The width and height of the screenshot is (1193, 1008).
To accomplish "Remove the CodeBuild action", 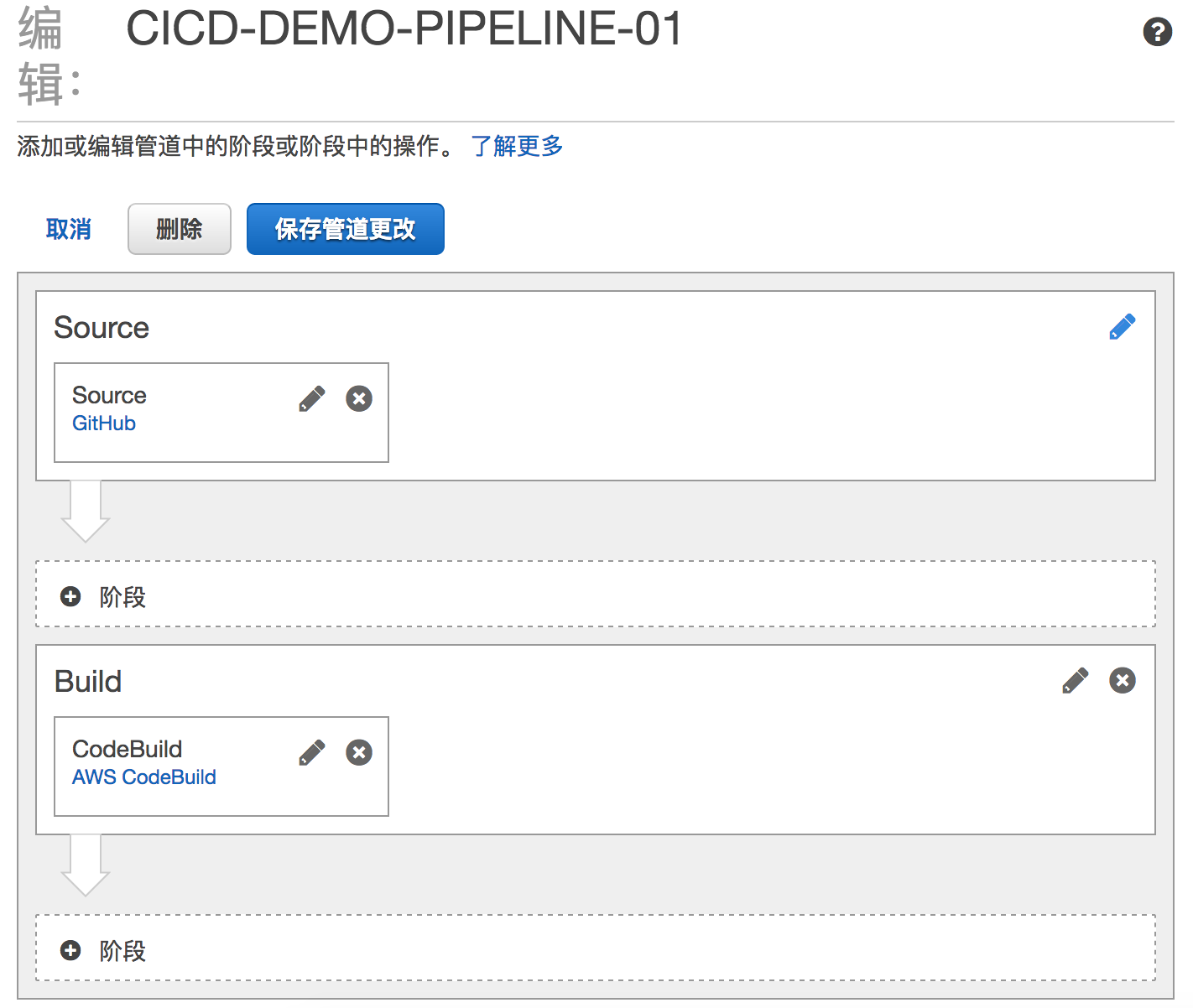I will [x=359, y=753].
